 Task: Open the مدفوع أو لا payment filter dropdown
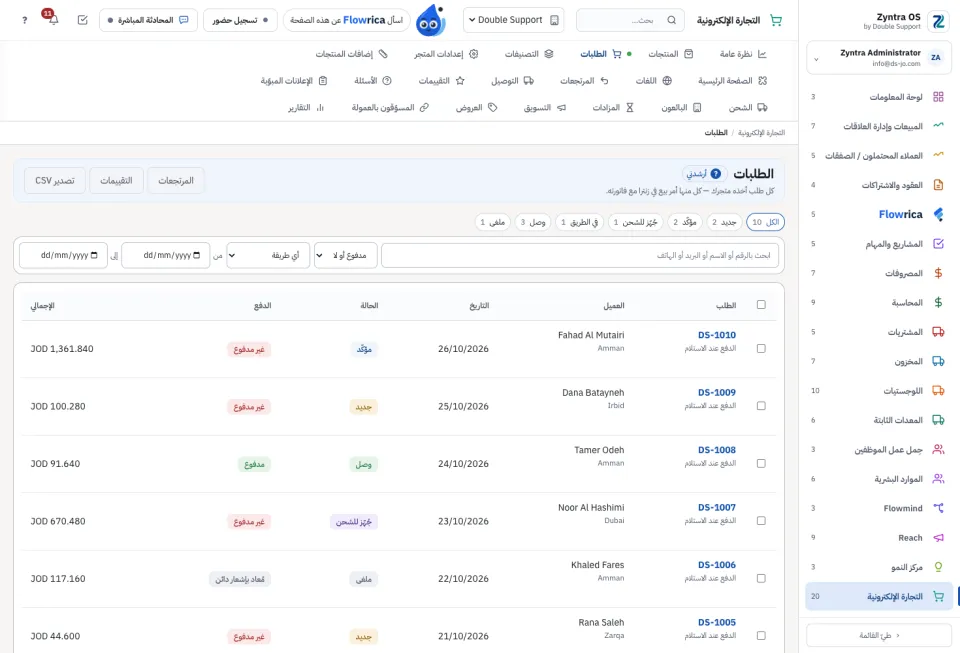(x=346, y=255)
